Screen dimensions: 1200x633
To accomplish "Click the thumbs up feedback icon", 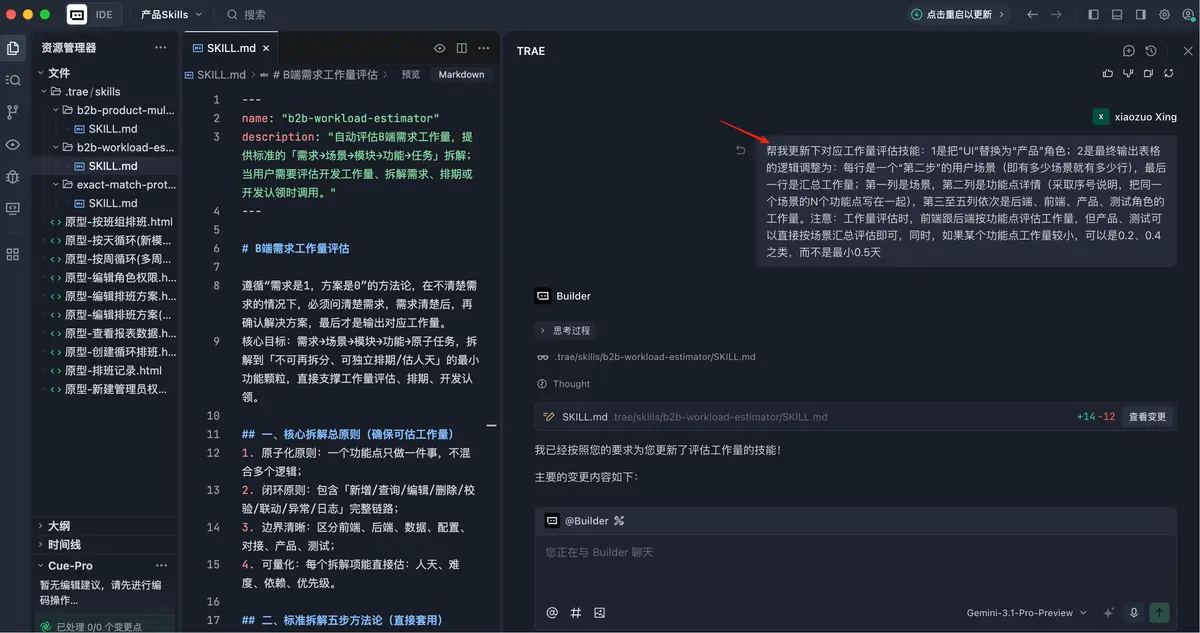I will [1107, 73].
